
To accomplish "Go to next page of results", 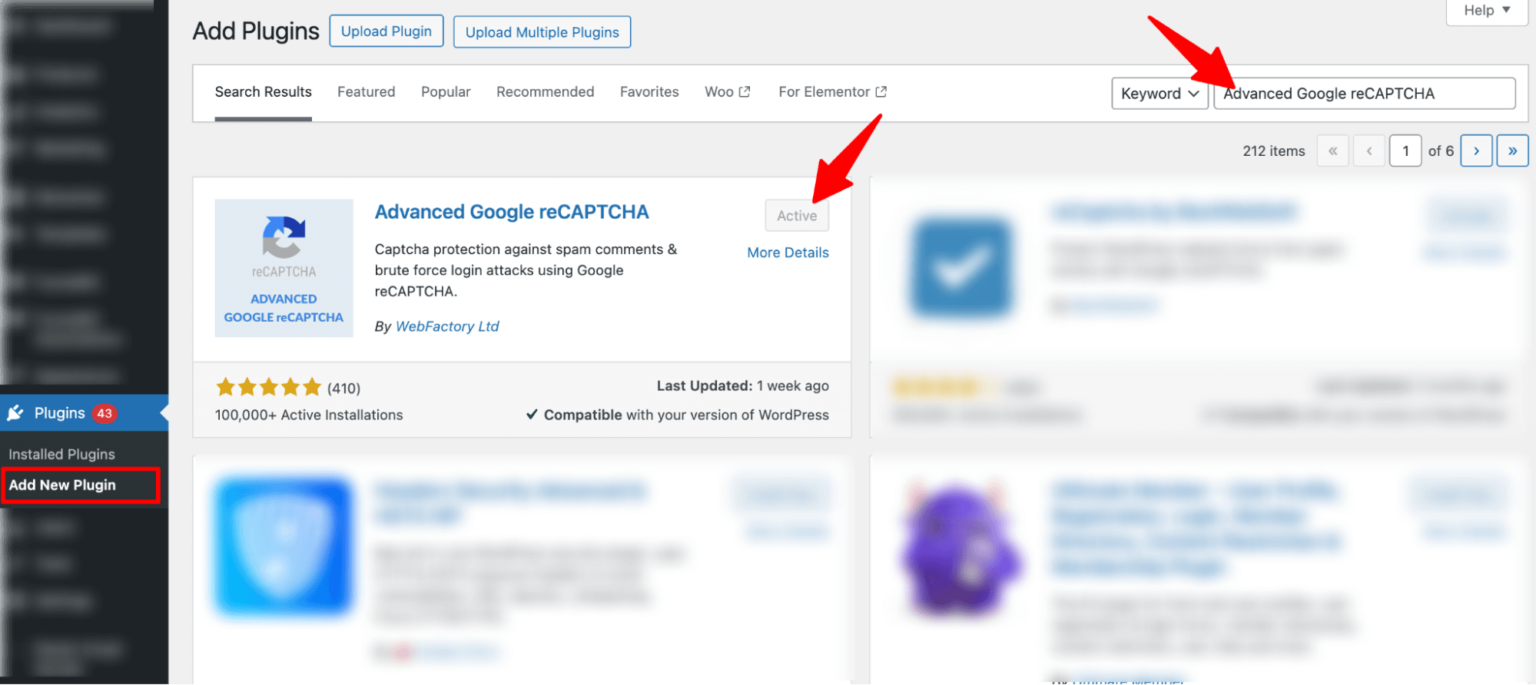I will point(1476,151).
